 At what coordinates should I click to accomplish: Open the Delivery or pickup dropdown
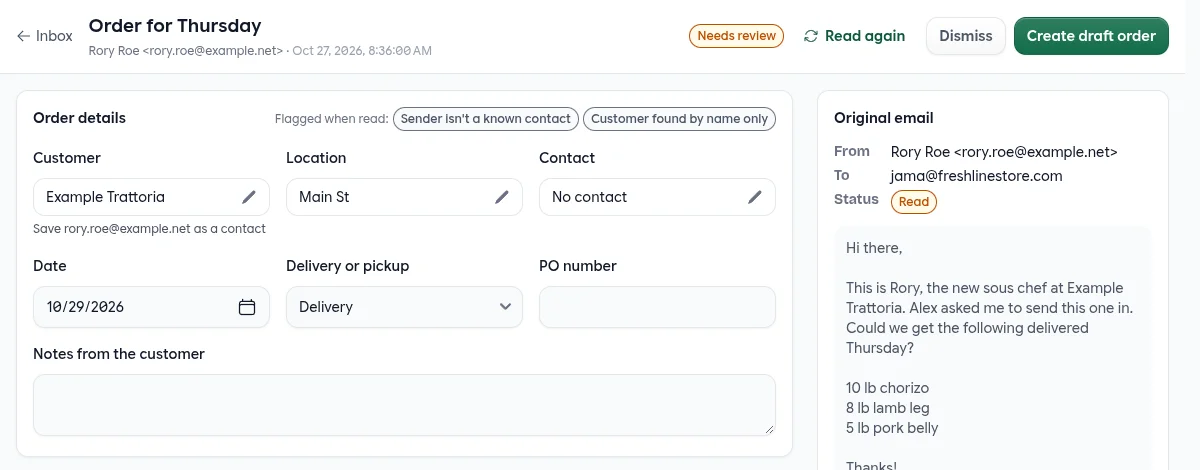[404, 307]
